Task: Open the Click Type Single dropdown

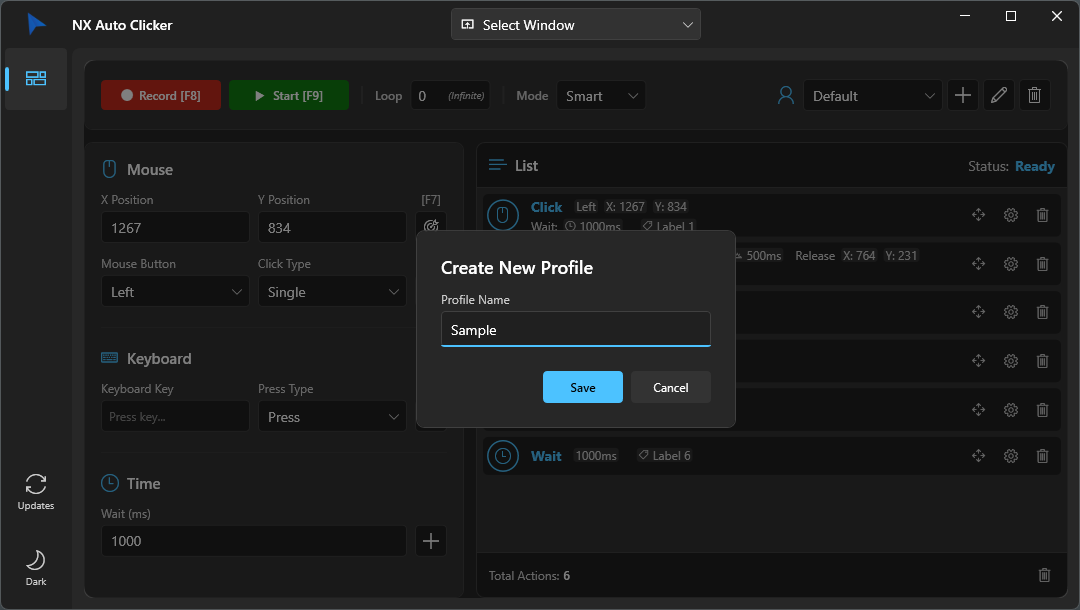Action: 332,291
